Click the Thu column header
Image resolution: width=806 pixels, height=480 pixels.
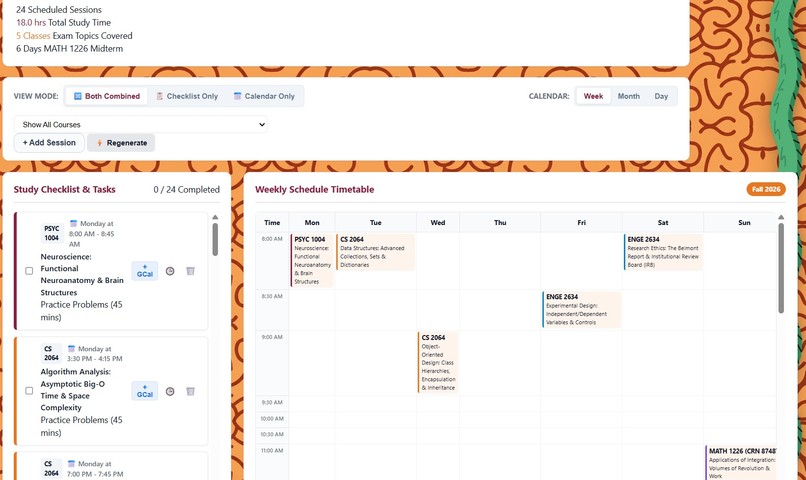pyautogui.click(x=500, y=223)
